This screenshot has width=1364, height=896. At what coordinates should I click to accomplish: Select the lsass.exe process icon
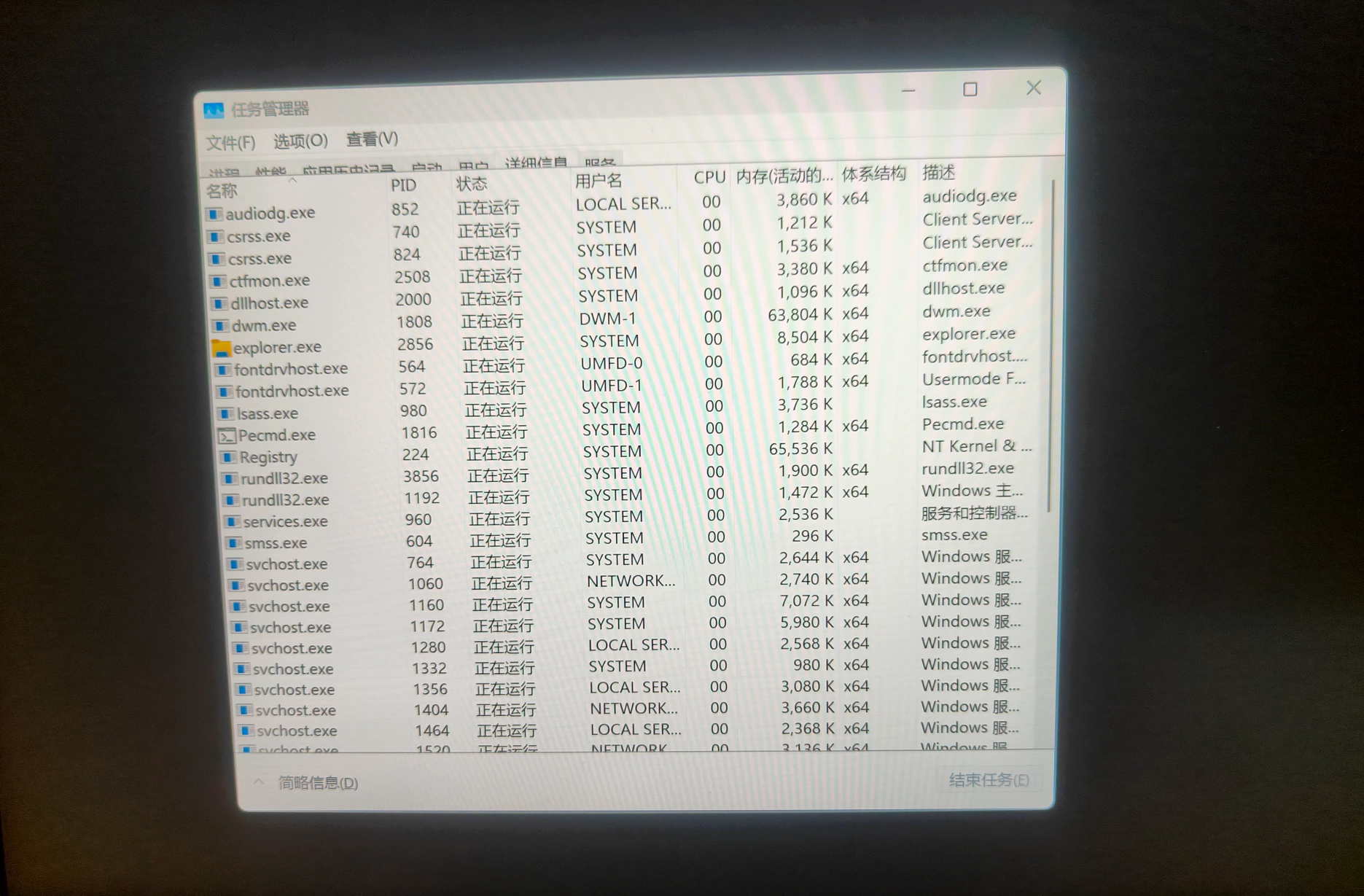coord(226,413)
